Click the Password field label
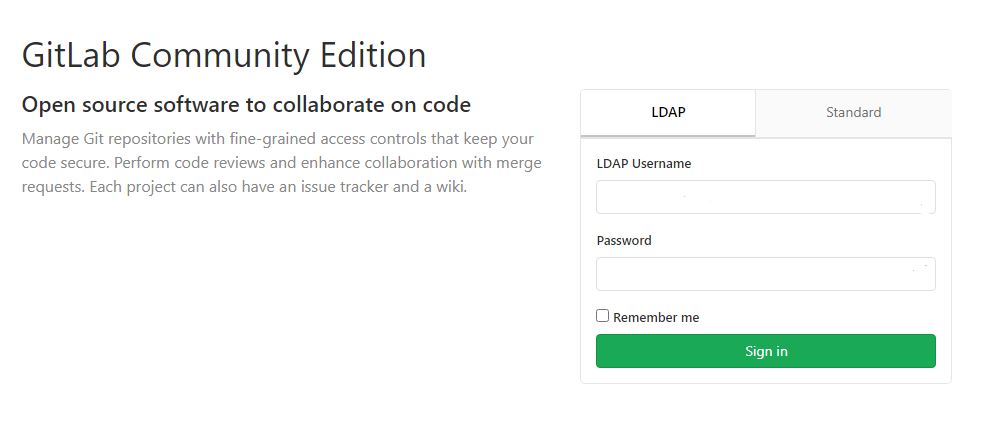Screen dimensions: 987x445 click(x=624, y=240)
